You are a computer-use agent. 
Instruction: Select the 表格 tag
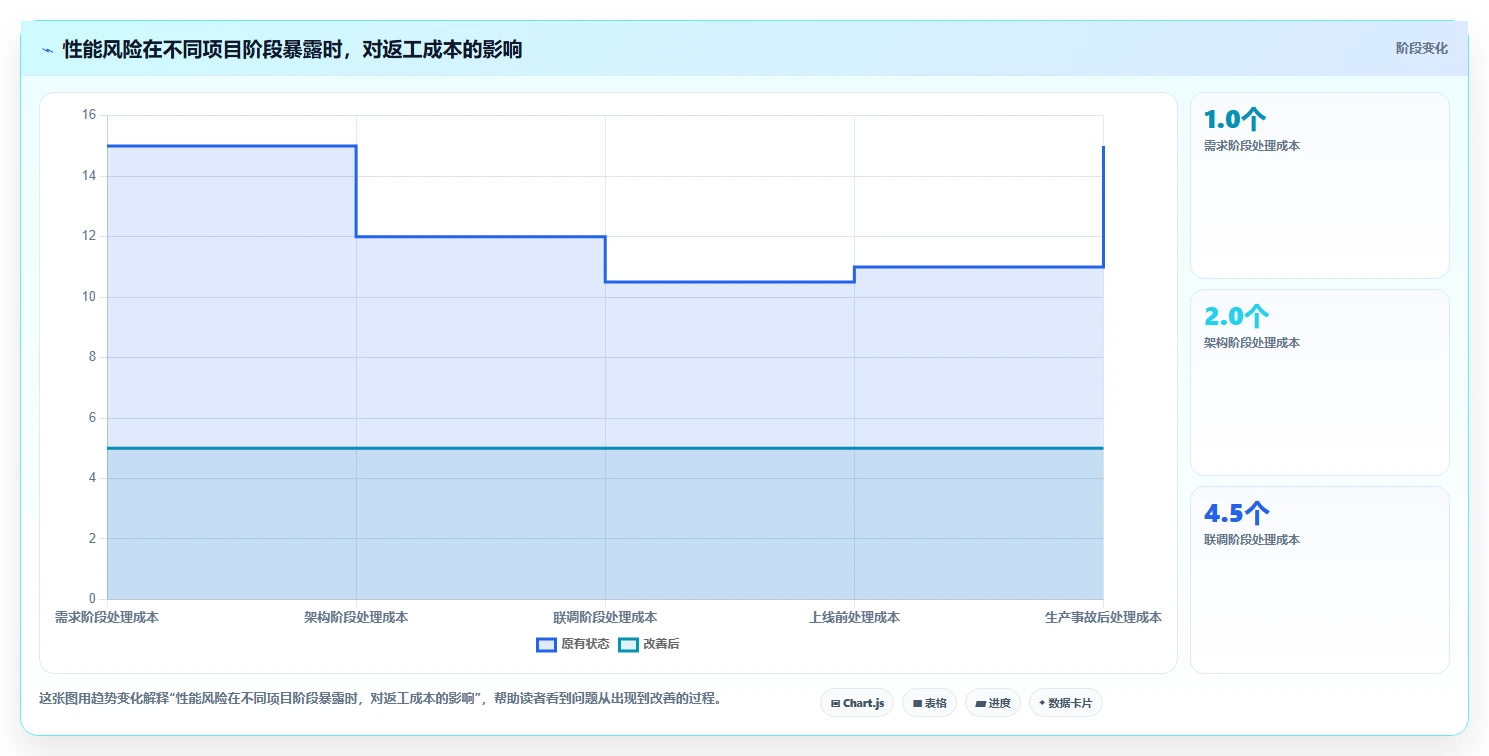pyautogui.click(x=929, y=703)
